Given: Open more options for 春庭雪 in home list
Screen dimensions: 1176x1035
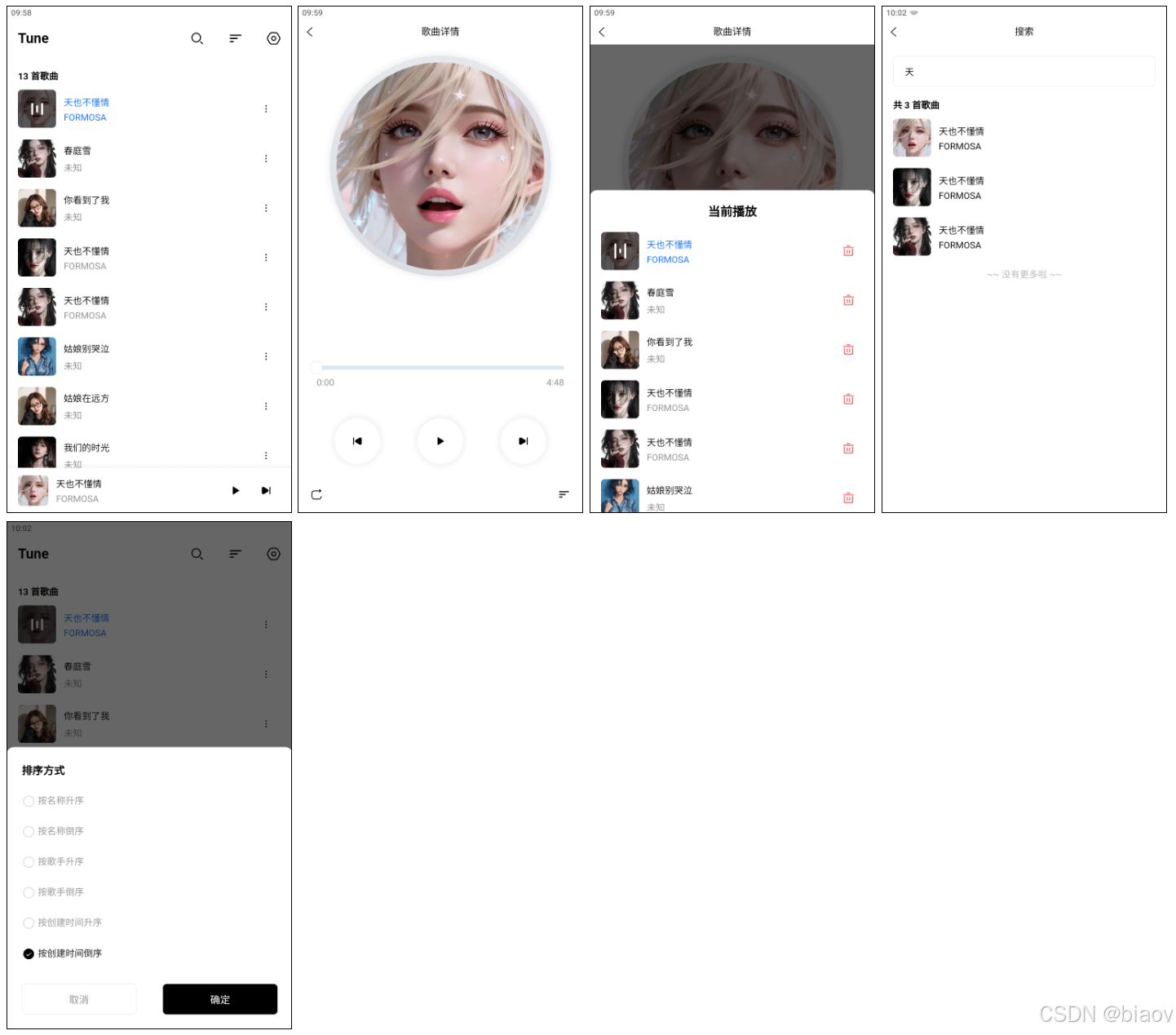Looking at the screenshot, I should [266, 158].
